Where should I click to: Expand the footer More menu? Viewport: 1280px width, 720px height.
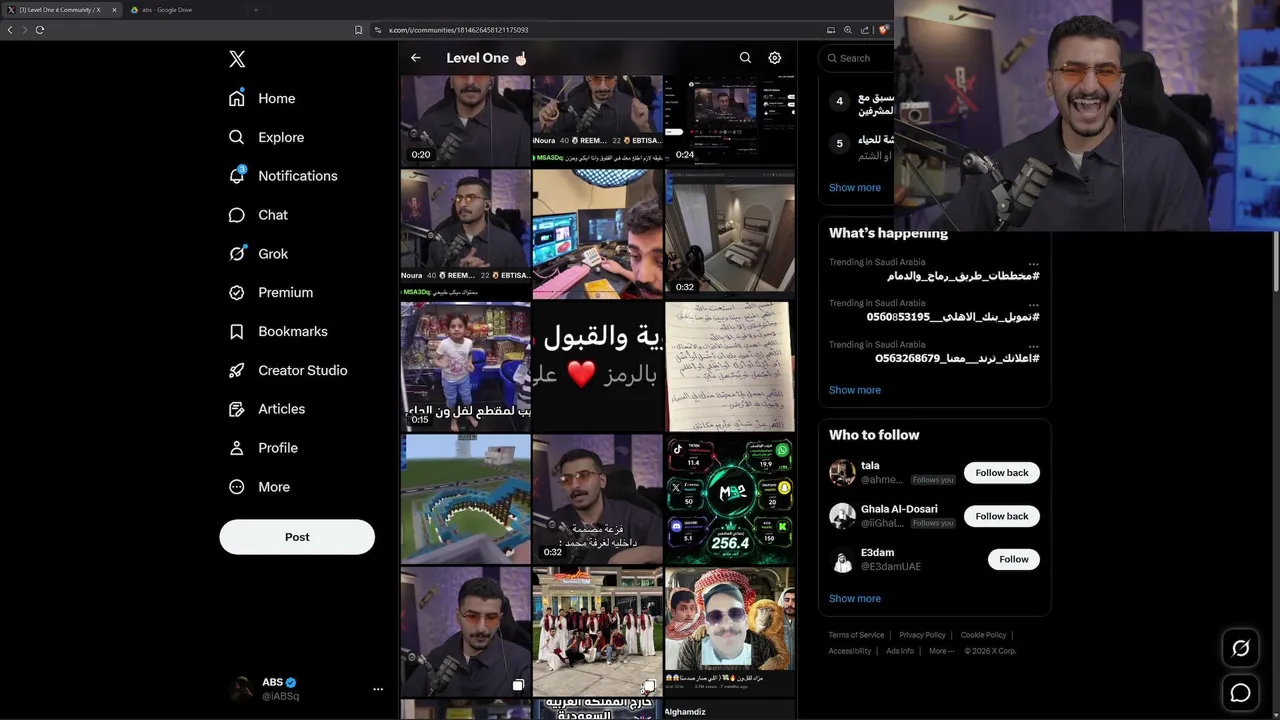tap(940, 651)
